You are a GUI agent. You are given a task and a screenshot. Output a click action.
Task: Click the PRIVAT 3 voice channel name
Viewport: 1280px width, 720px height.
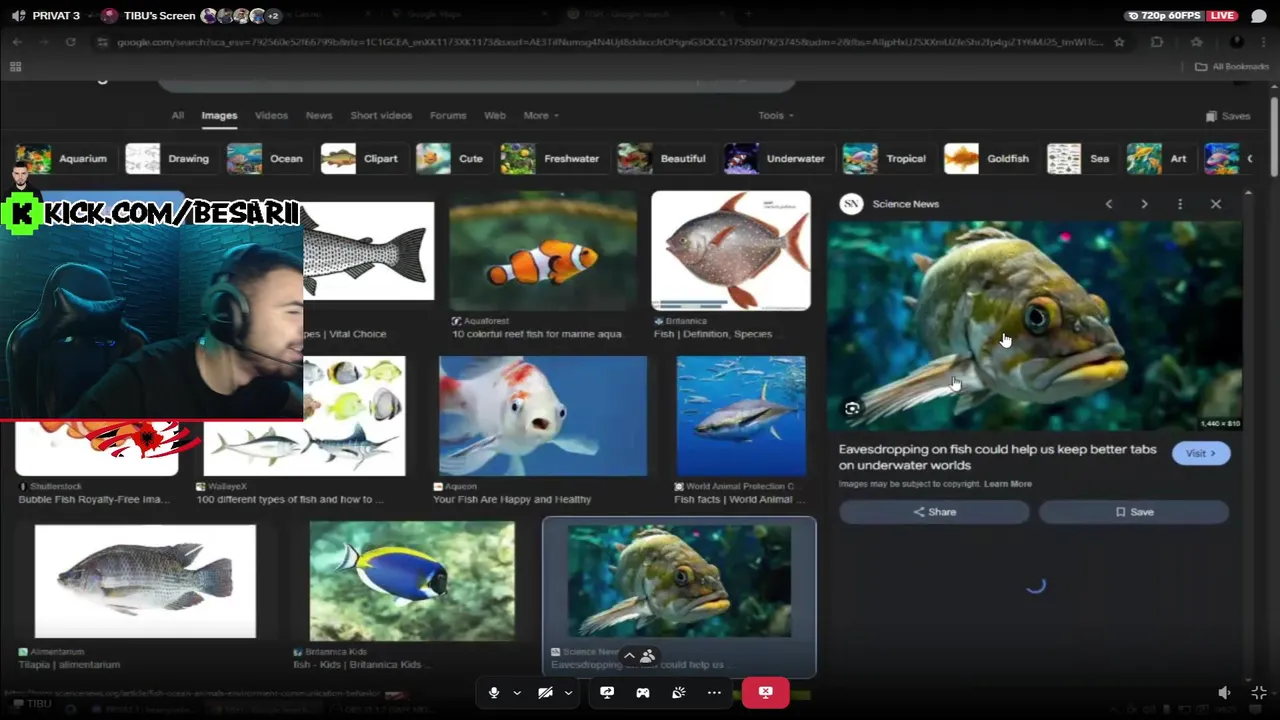[56, 16]
